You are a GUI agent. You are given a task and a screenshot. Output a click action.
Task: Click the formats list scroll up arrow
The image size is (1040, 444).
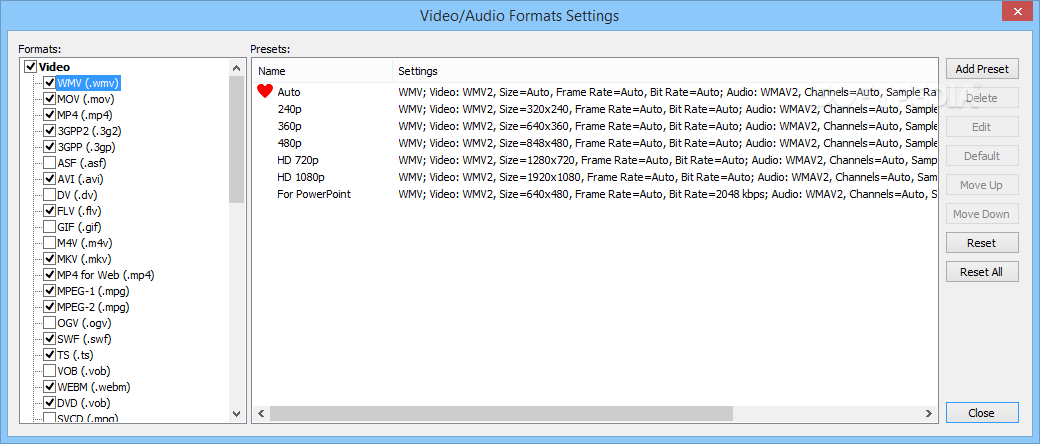pyautogui.click(x=237, y=68)
